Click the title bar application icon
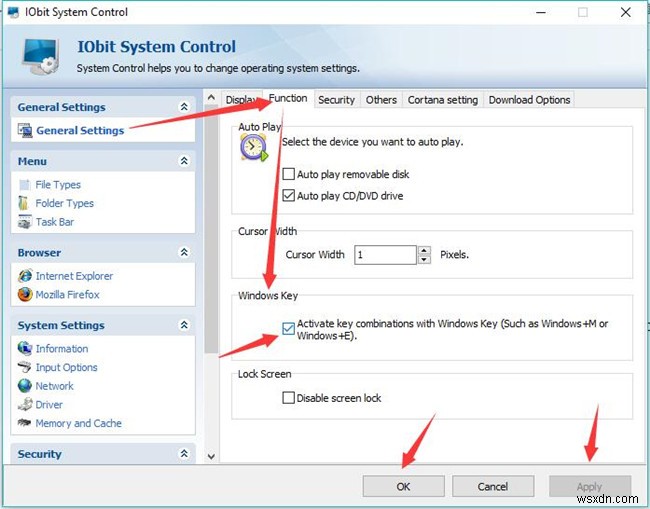The image size is (650, 509). pyautogui.click(x=13, y=12)
